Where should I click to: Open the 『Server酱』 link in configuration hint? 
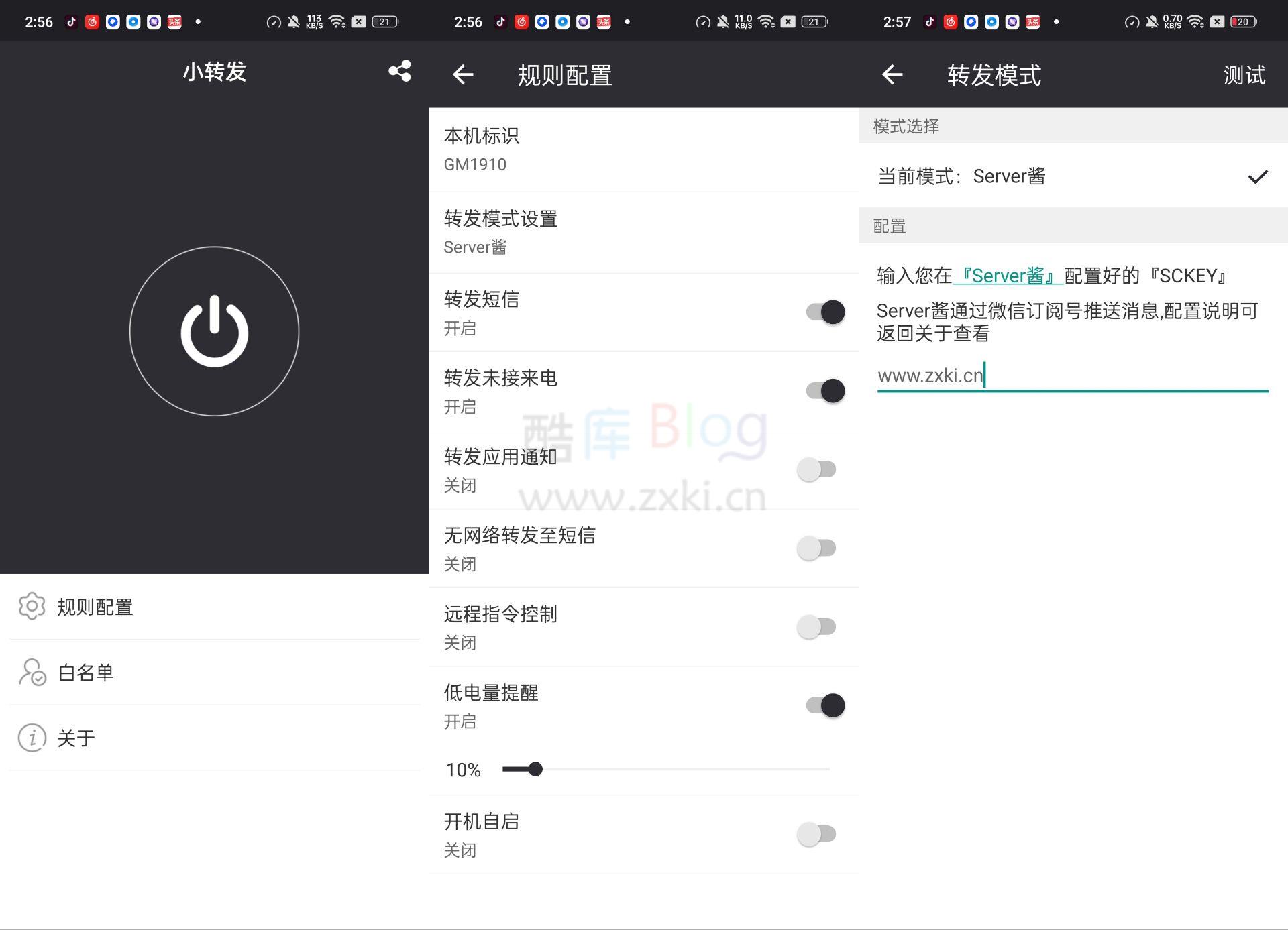pyautogui.click(x=1006, y=275)
